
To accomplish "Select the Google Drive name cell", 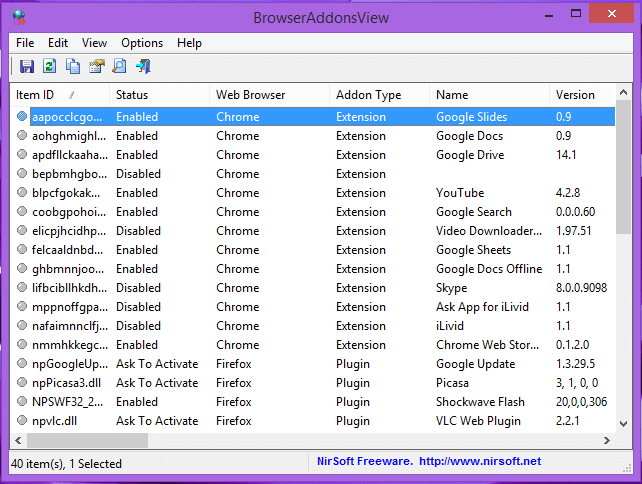I will coord(470,155).
